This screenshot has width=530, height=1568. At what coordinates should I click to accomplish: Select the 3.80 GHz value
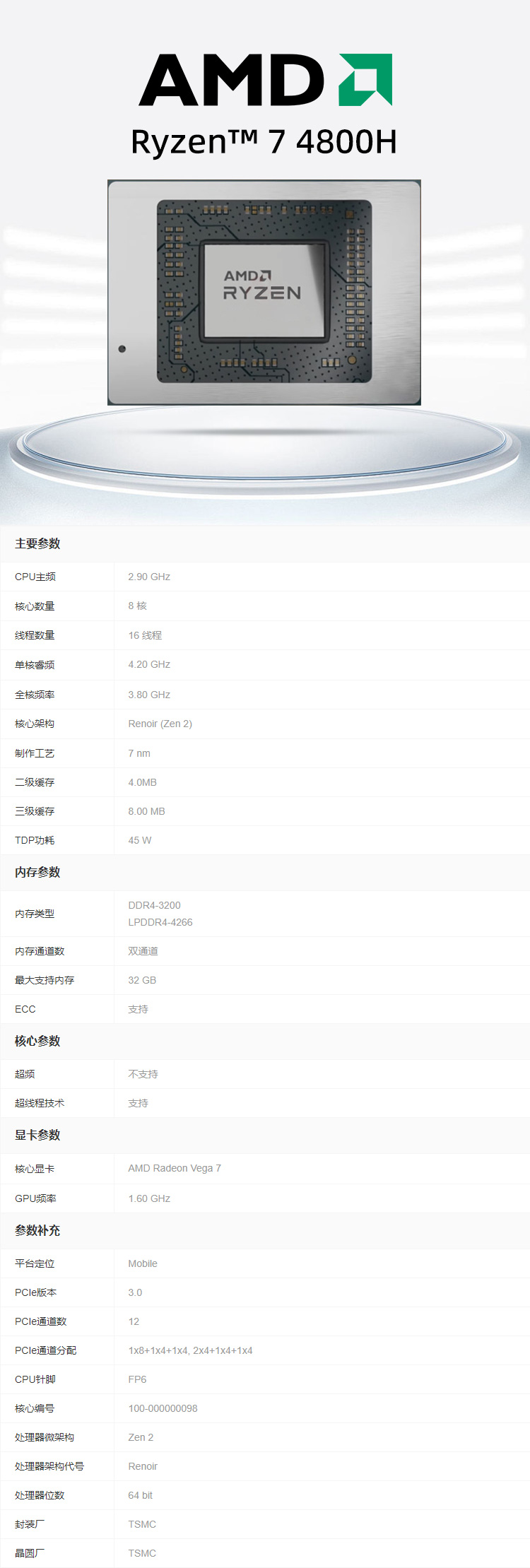click(x=149, y=695)
